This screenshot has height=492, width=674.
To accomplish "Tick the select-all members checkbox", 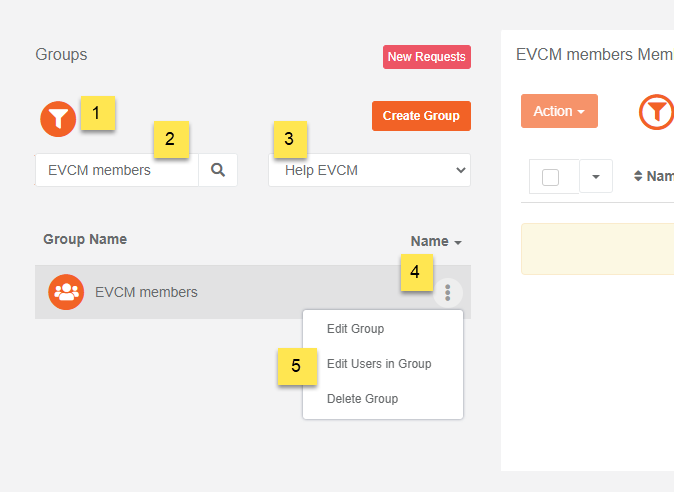I will 550,177.
